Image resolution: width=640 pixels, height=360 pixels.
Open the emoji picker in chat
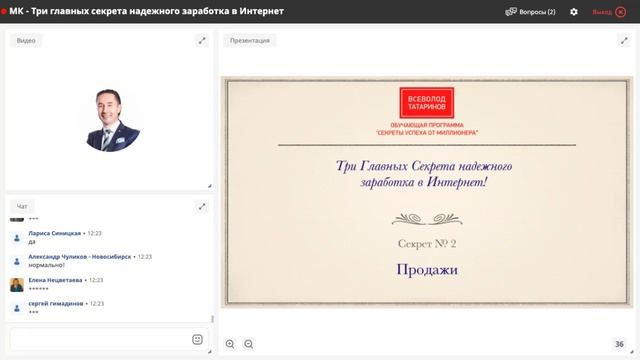[197, 339]
